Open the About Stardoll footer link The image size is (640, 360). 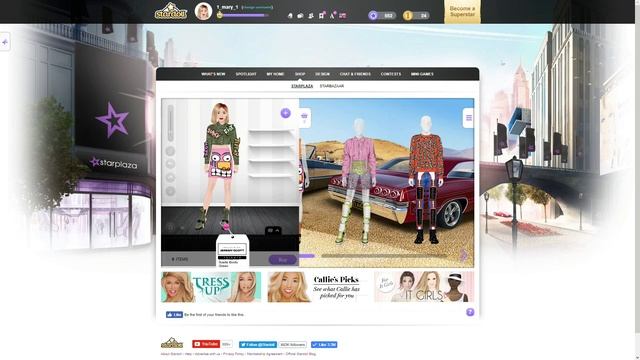tap(171, 354)
